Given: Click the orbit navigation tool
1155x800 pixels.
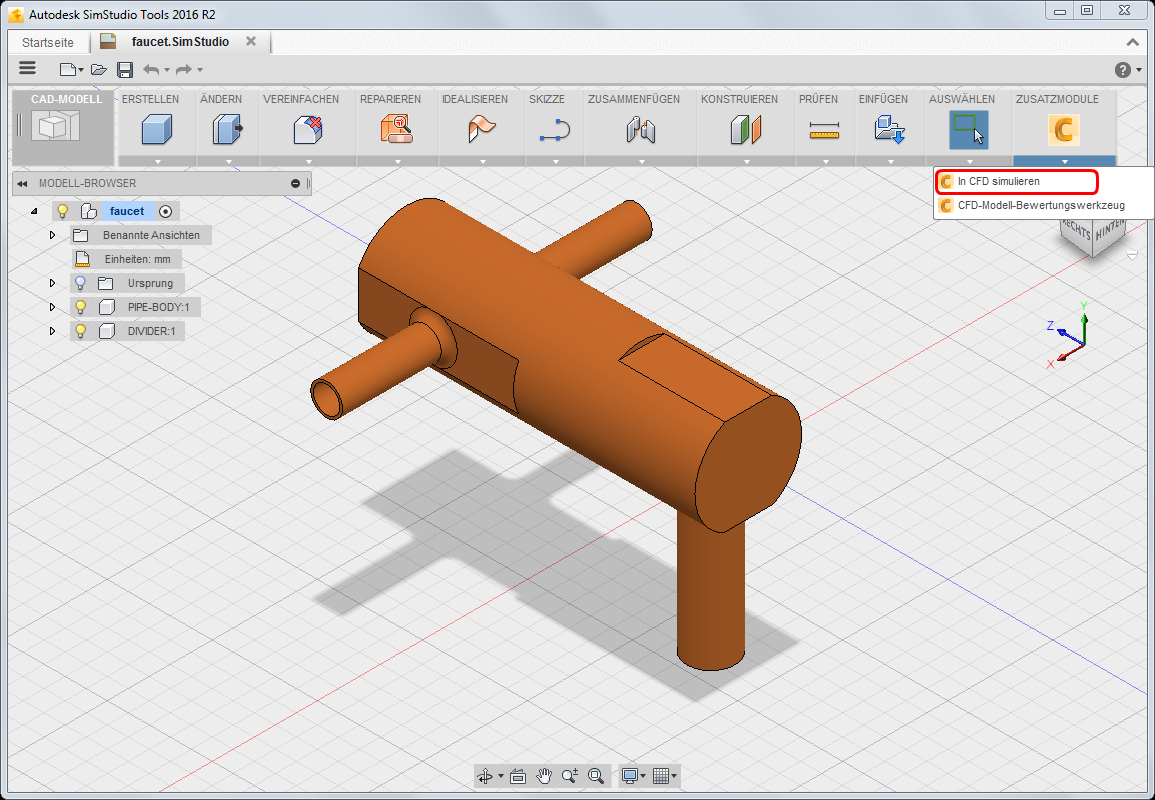Looking at the screenshot, I should pyautogui.click(x=485, y=776).
